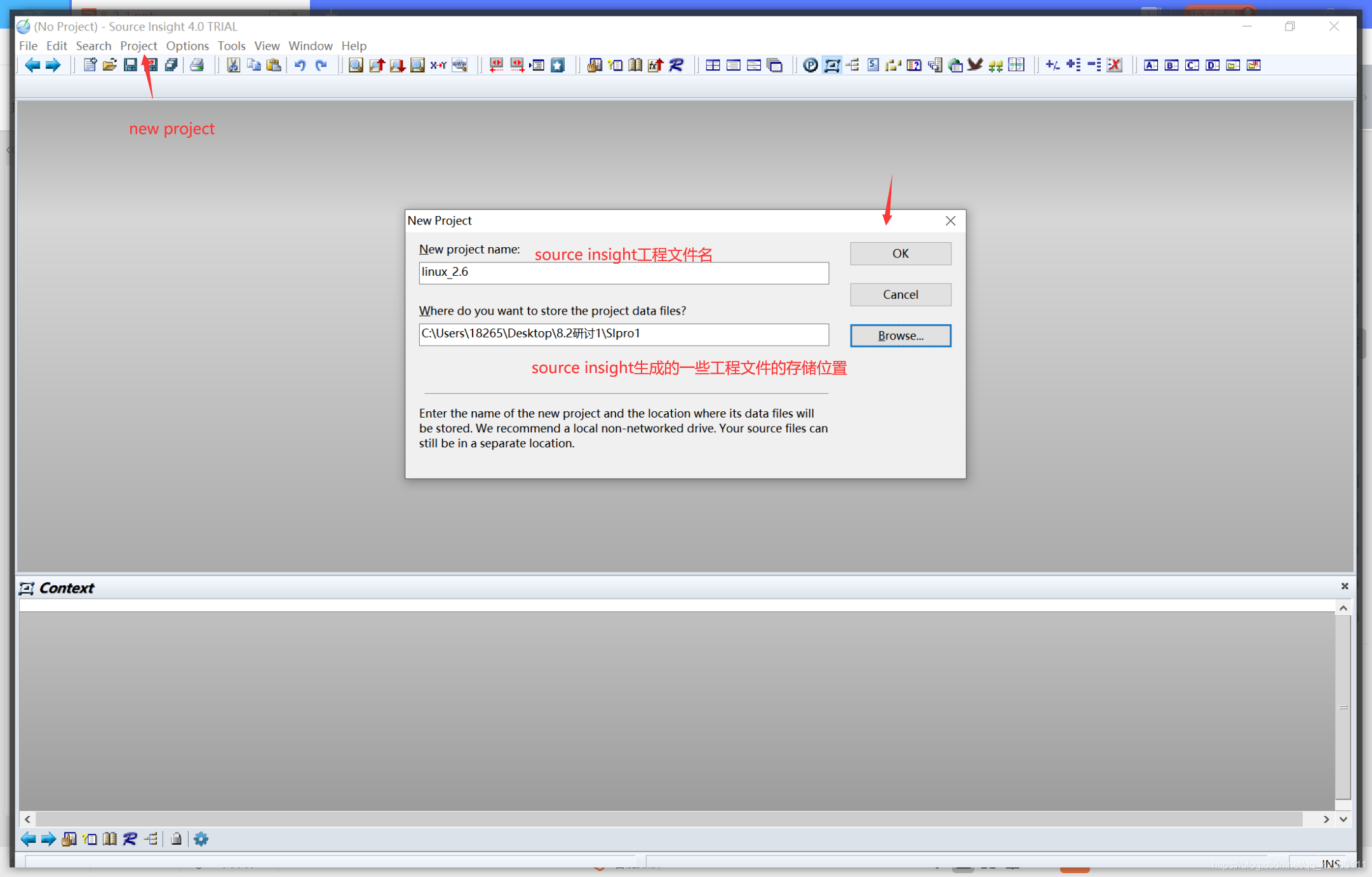Click the project data files path field
1372x877 pixels.
coord(623,334)
